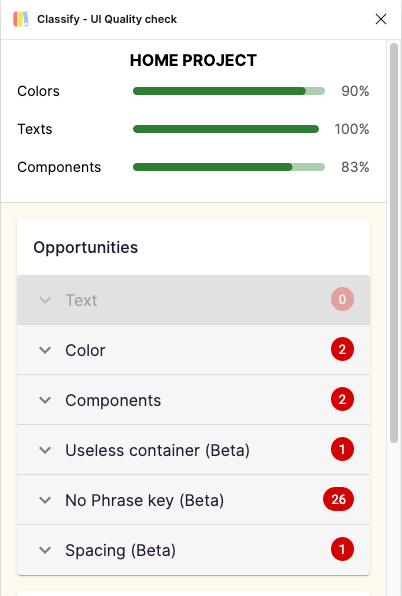Expand the Useless container (Beta) chevron
The image size is (402, 596).
pos(45,450)
